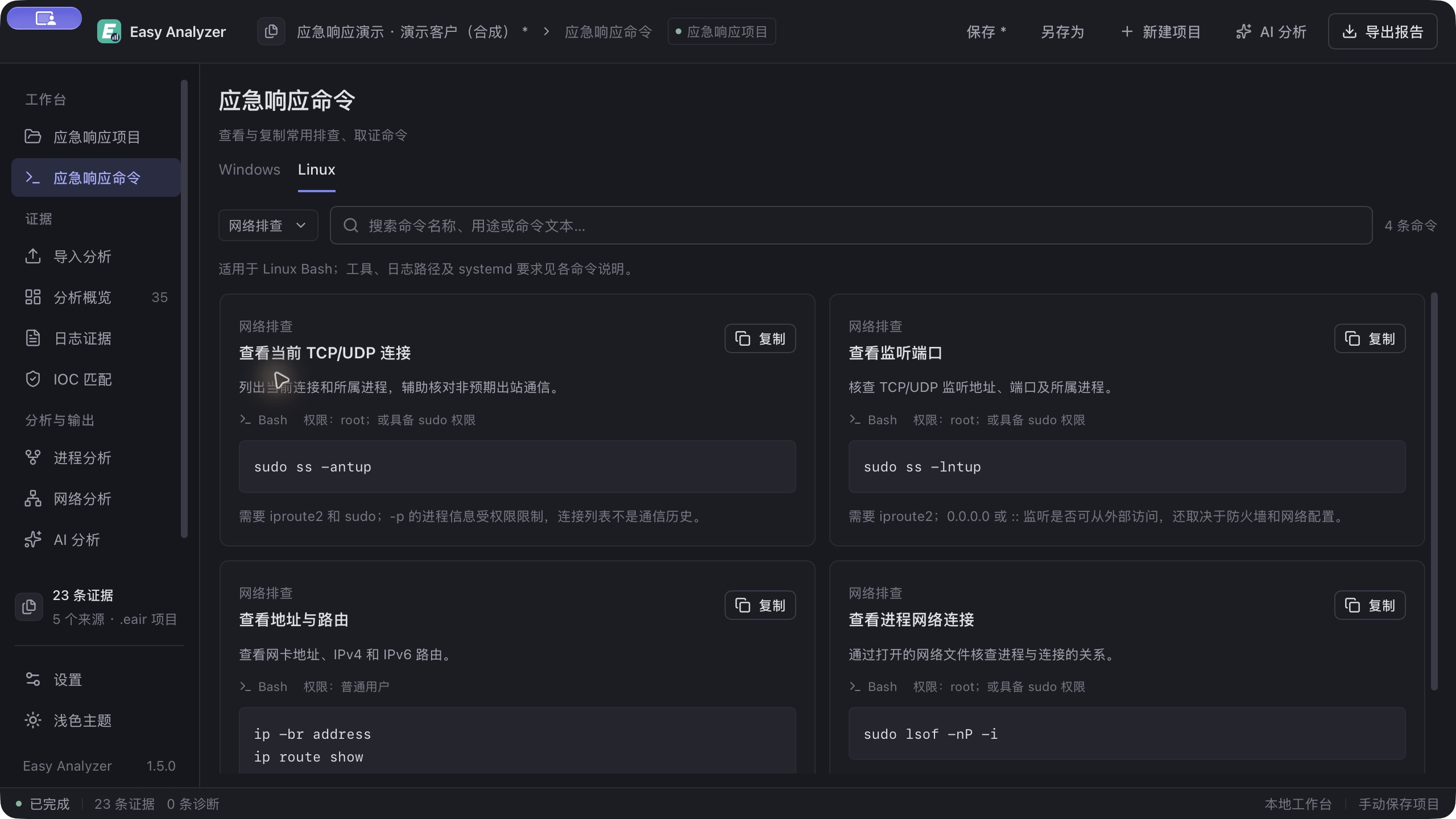This screenshot has height=819, width=1456.
Task: Click 23 条证据 in the status bar
Action: [125, 804]
